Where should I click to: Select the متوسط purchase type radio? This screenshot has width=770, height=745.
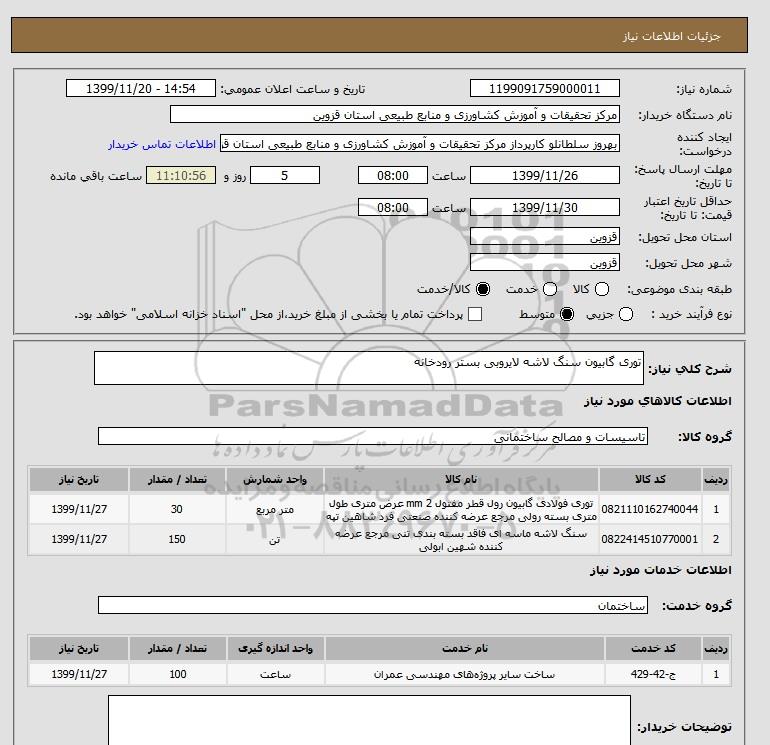point(567,314)
